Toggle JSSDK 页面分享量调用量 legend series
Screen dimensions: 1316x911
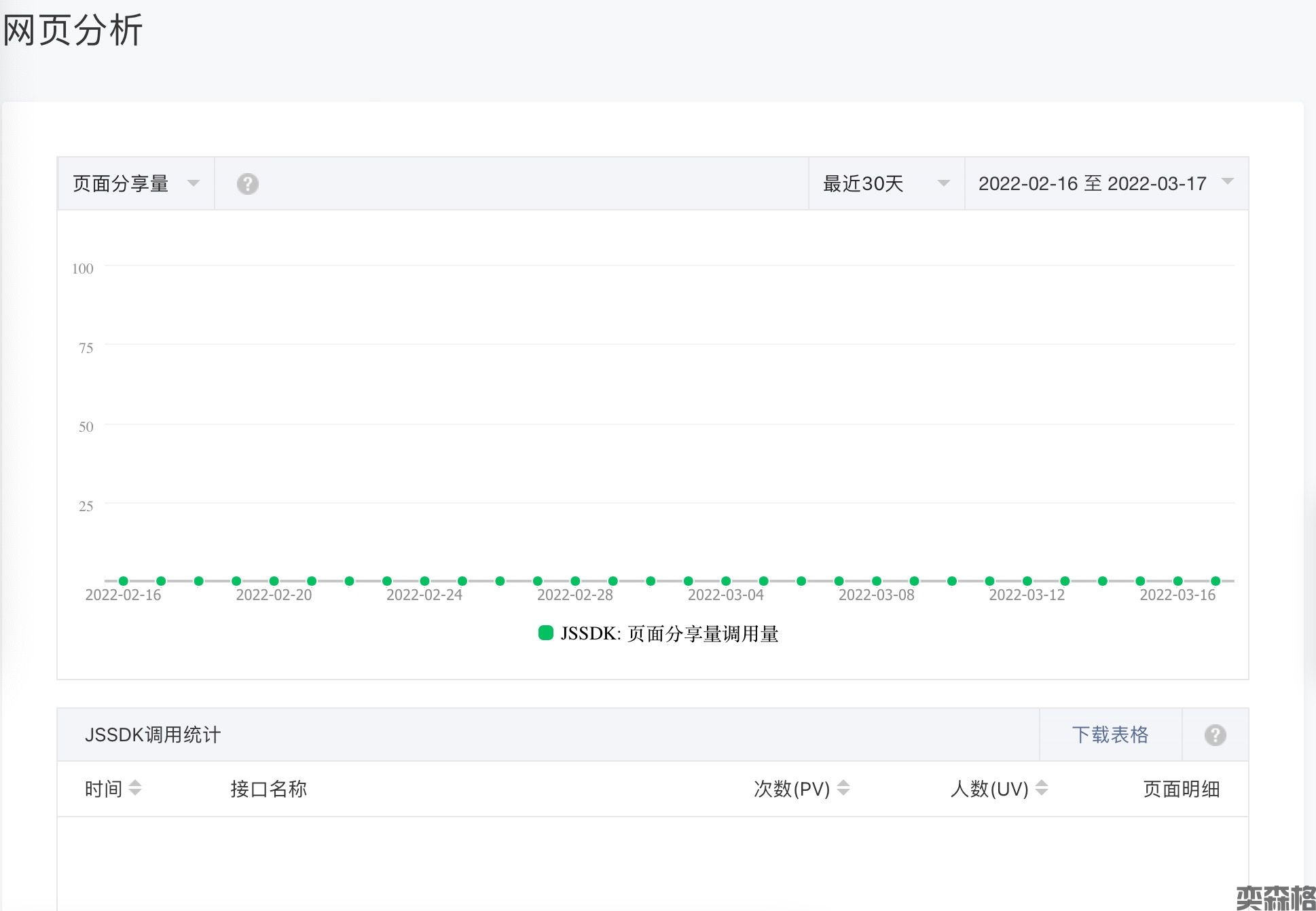pos(658,633)
